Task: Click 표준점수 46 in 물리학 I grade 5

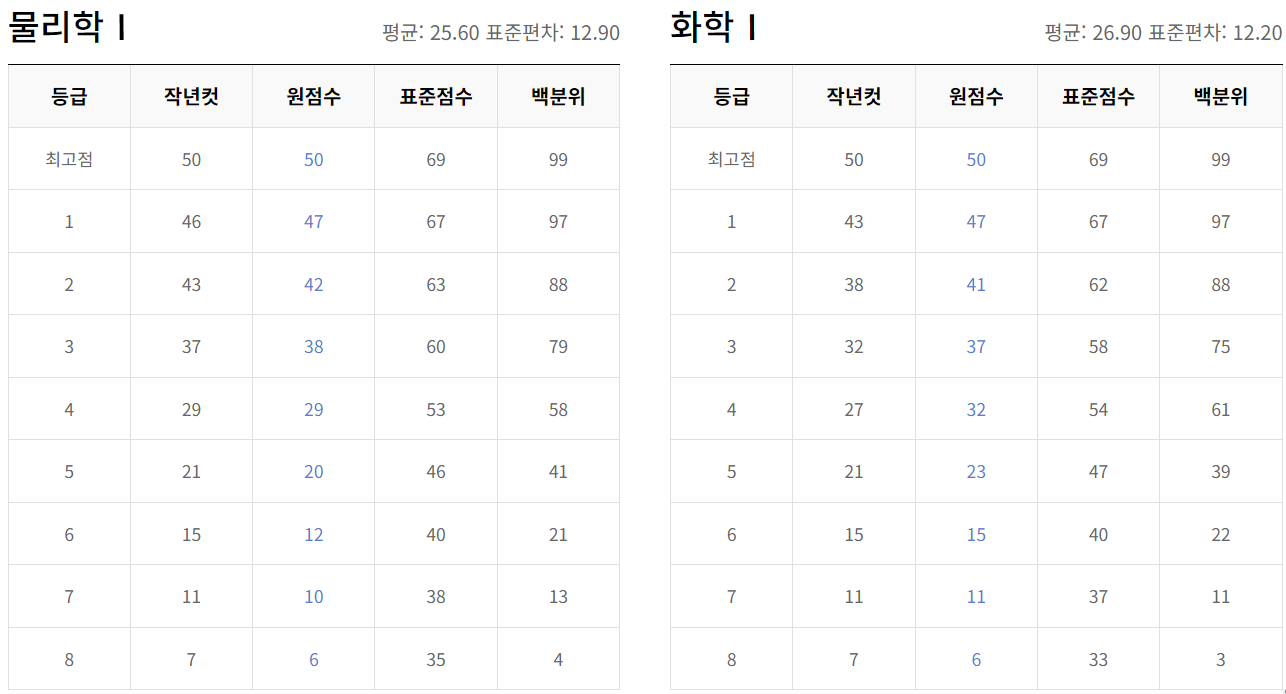Action: pos(436,472)
